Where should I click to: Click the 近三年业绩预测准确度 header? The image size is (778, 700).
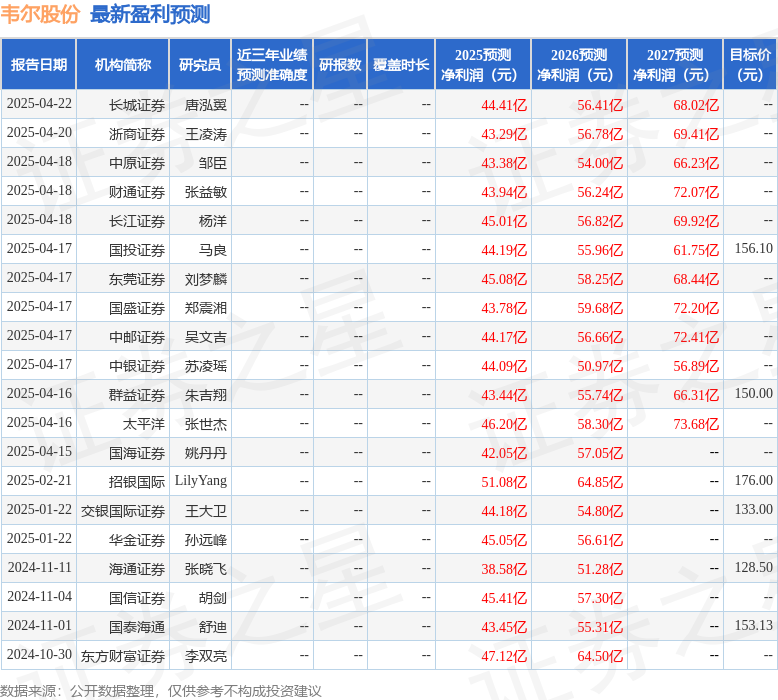point(272,64)
